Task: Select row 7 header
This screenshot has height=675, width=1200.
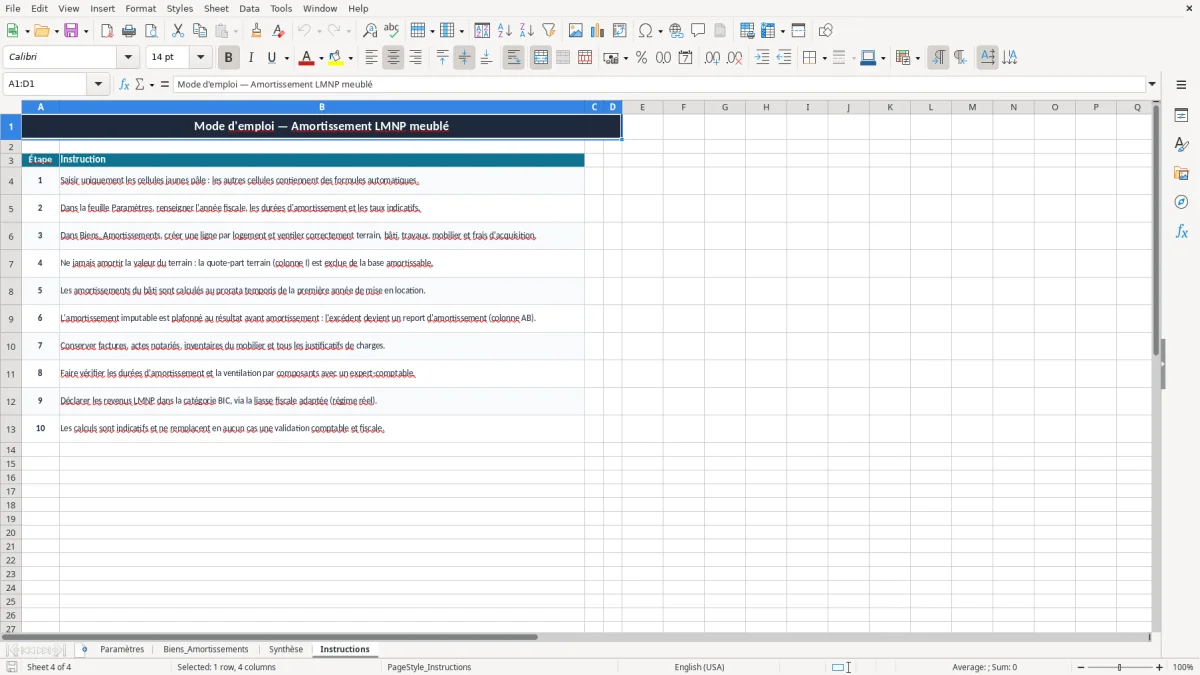Action: [11, 263]
